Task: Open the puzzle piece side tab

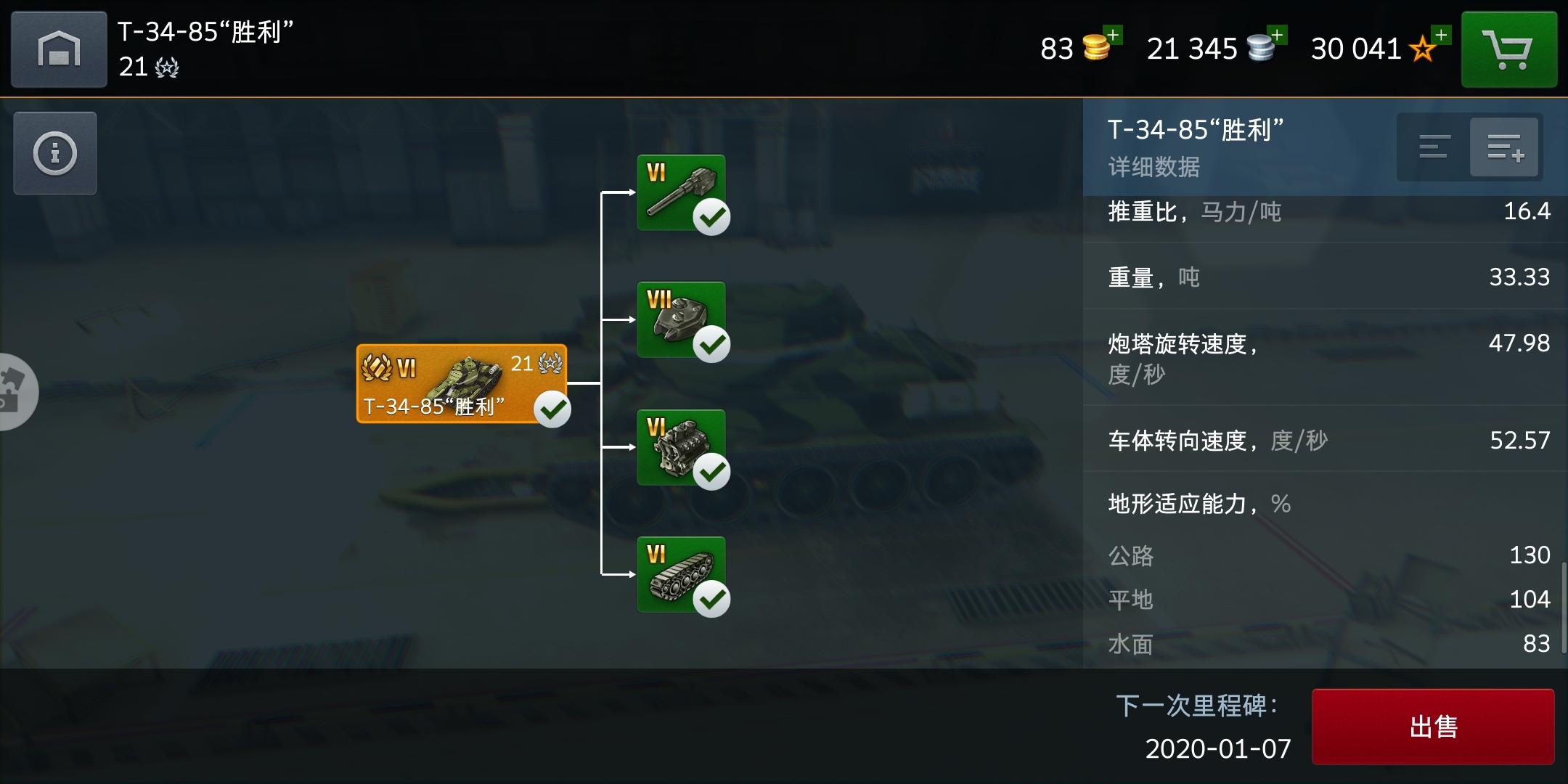Action: coord(16,392)
